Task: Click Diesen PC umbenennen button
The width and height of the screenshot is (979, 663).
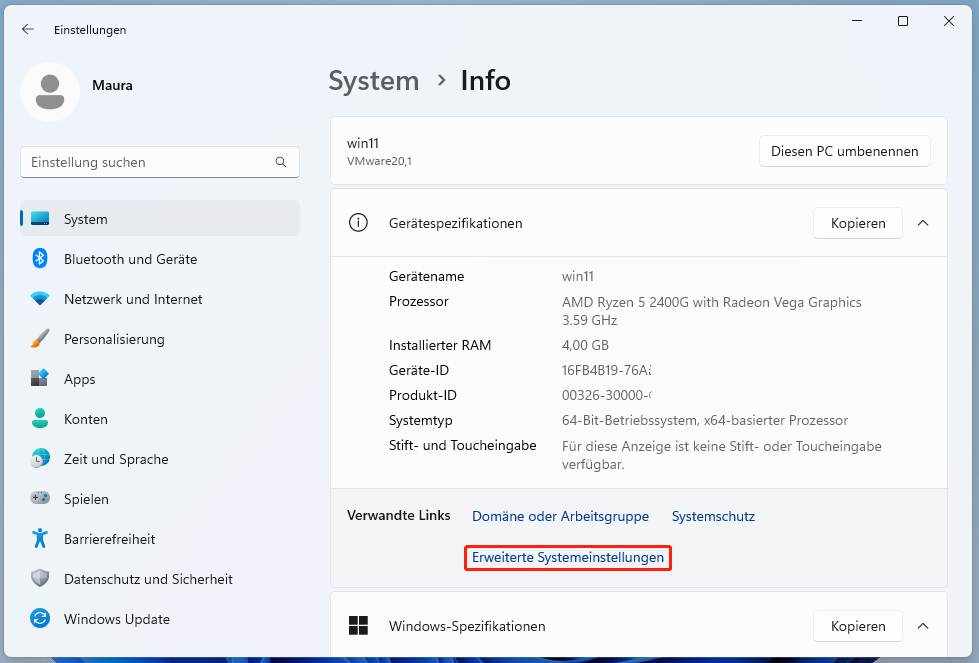Action: [x=844, y=151]
